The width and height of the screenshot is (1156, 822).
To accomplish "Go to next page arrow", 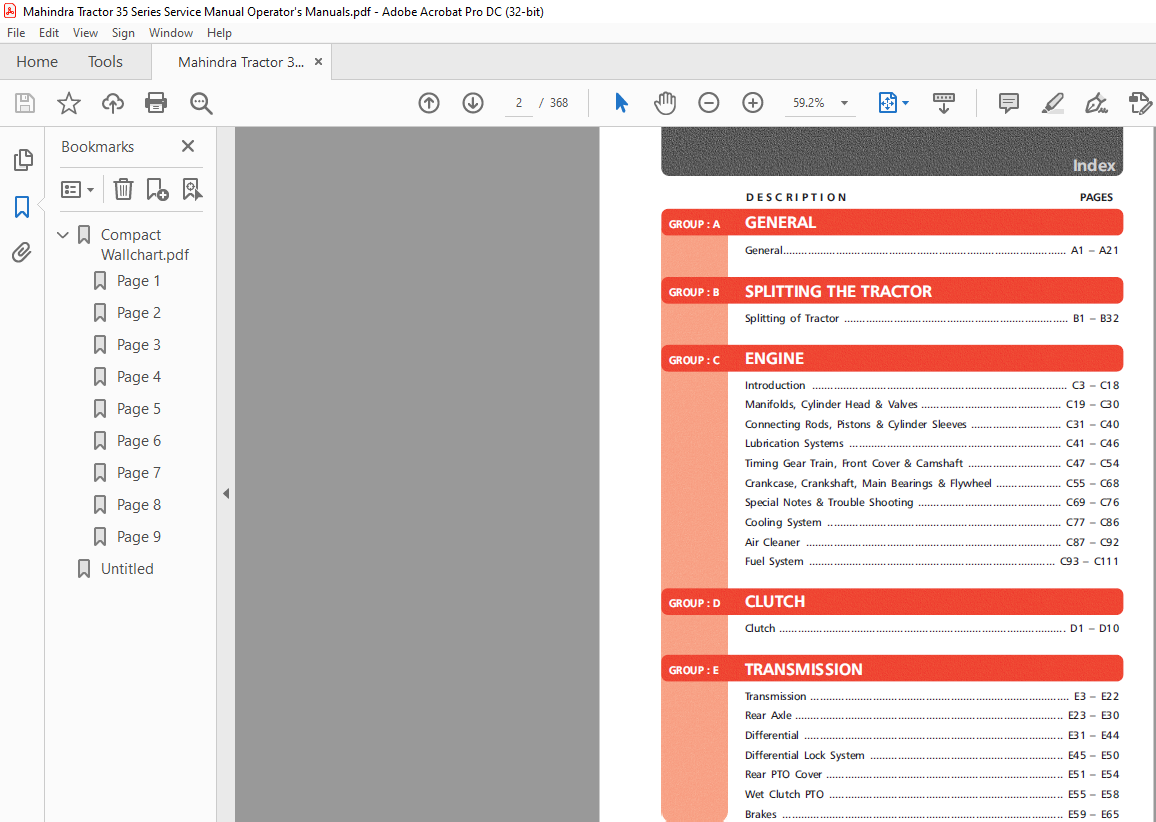I will pos(473,102).
